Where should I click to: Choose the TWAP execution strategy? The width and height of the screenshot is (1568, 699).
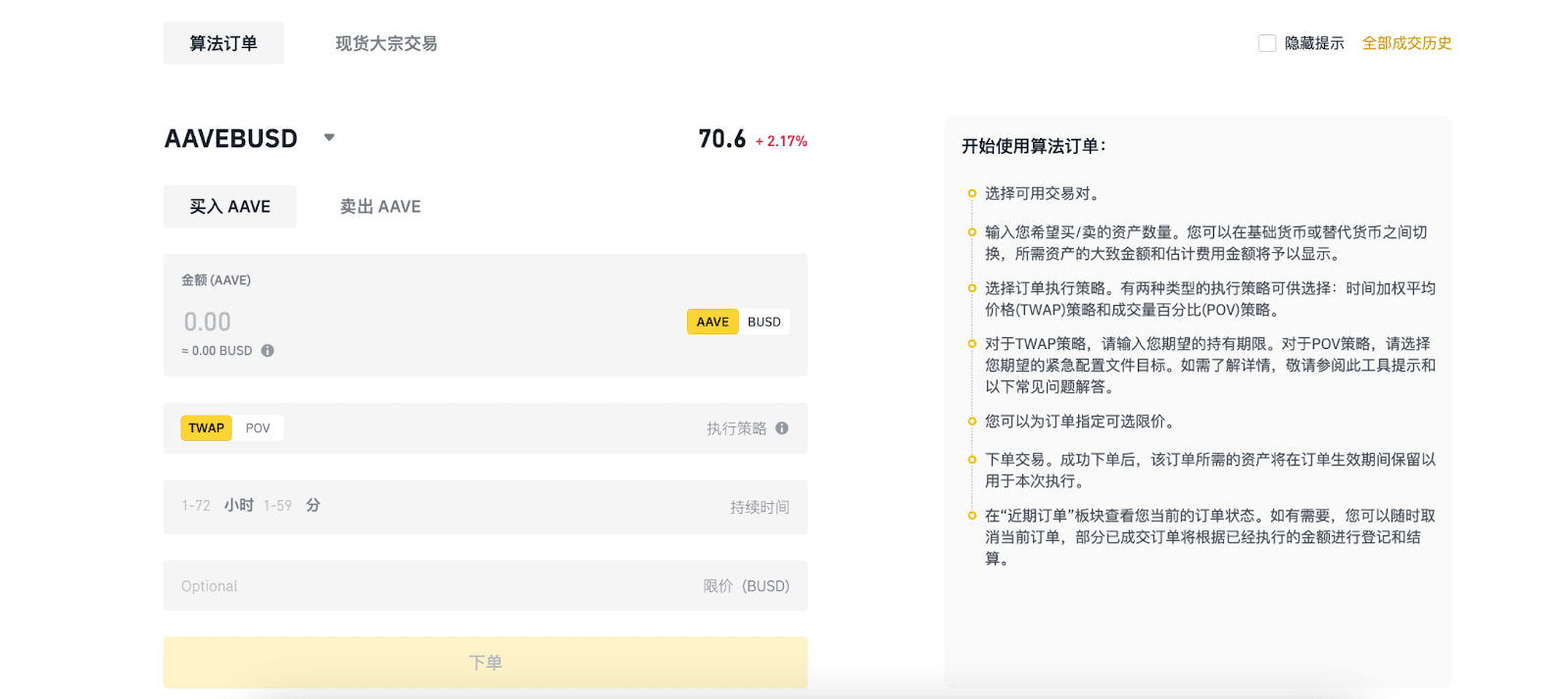coord(206,428)
